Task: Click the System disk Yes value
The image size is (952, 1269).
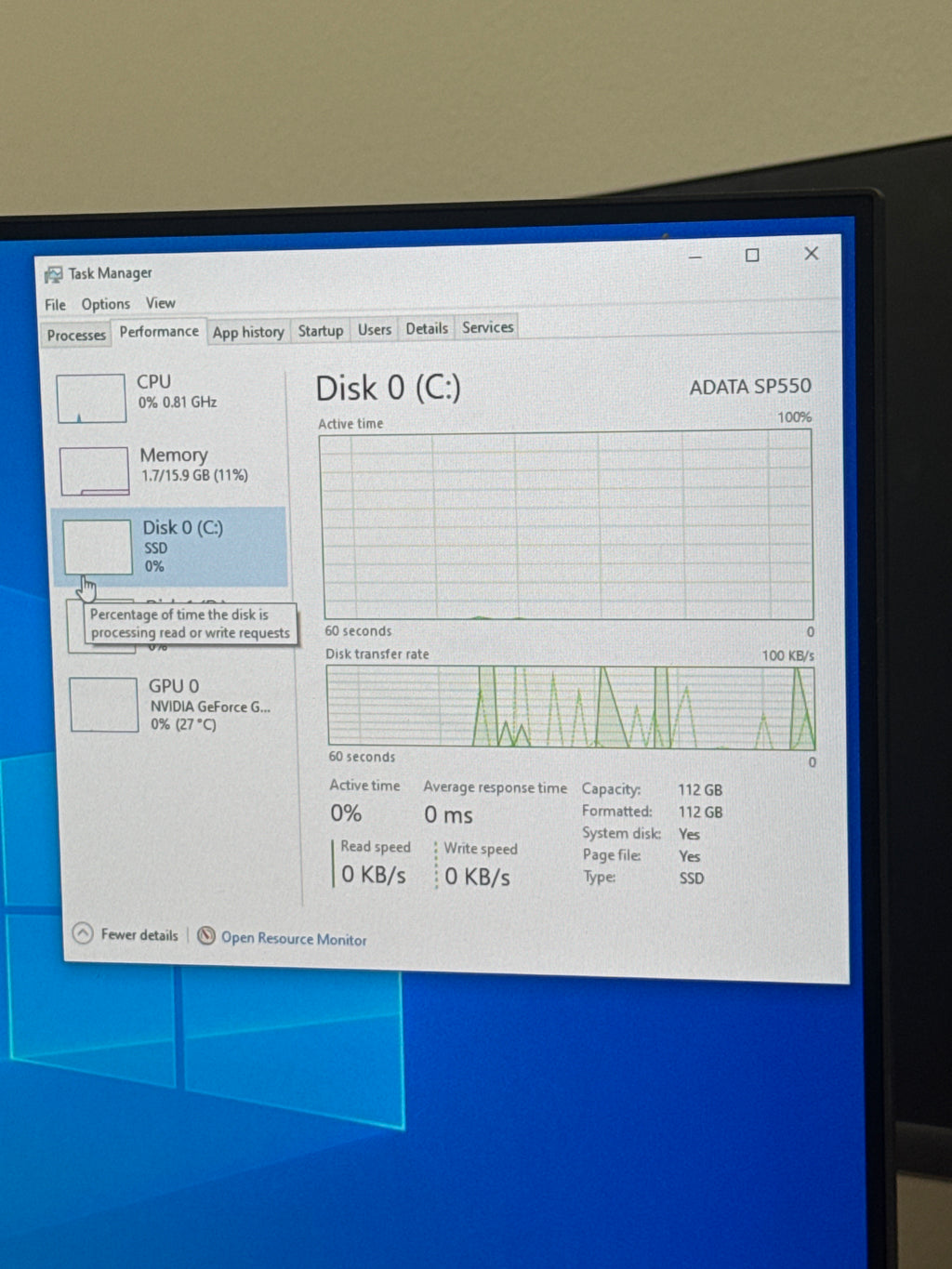Action: [689, 835]
